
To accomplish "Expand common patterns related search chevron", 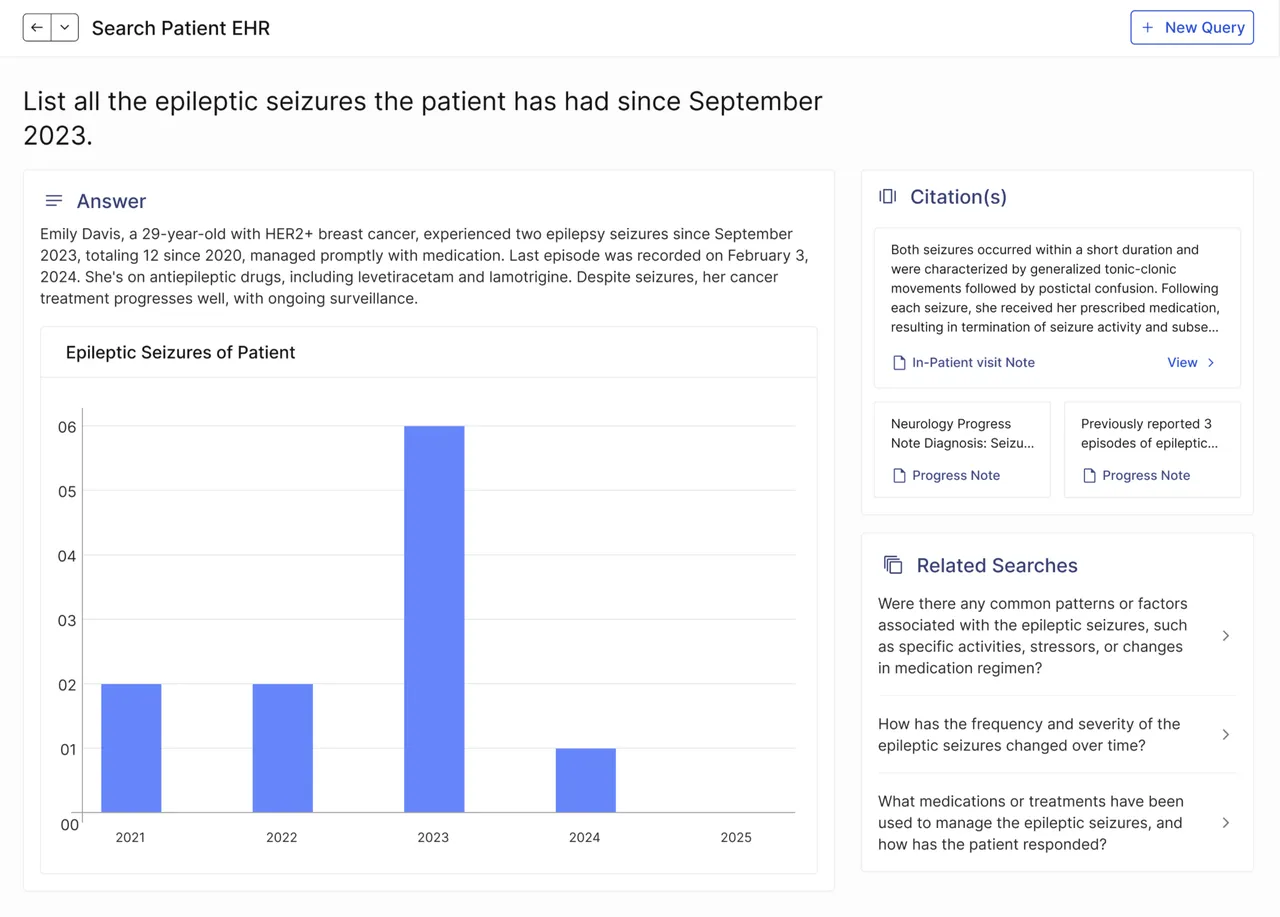I will 1226,636.
